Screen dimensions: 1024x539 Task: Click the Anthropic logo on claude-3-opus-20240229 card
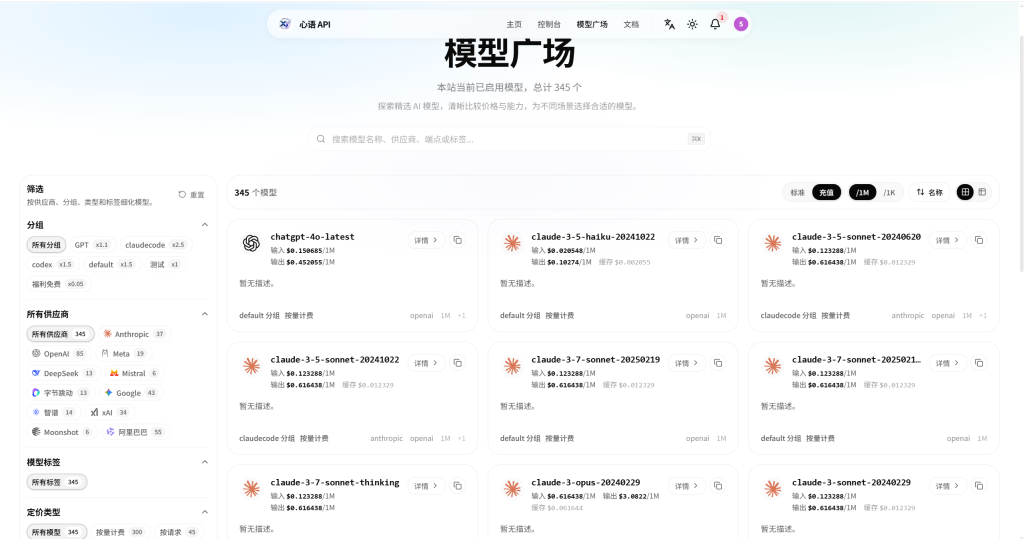512,489
